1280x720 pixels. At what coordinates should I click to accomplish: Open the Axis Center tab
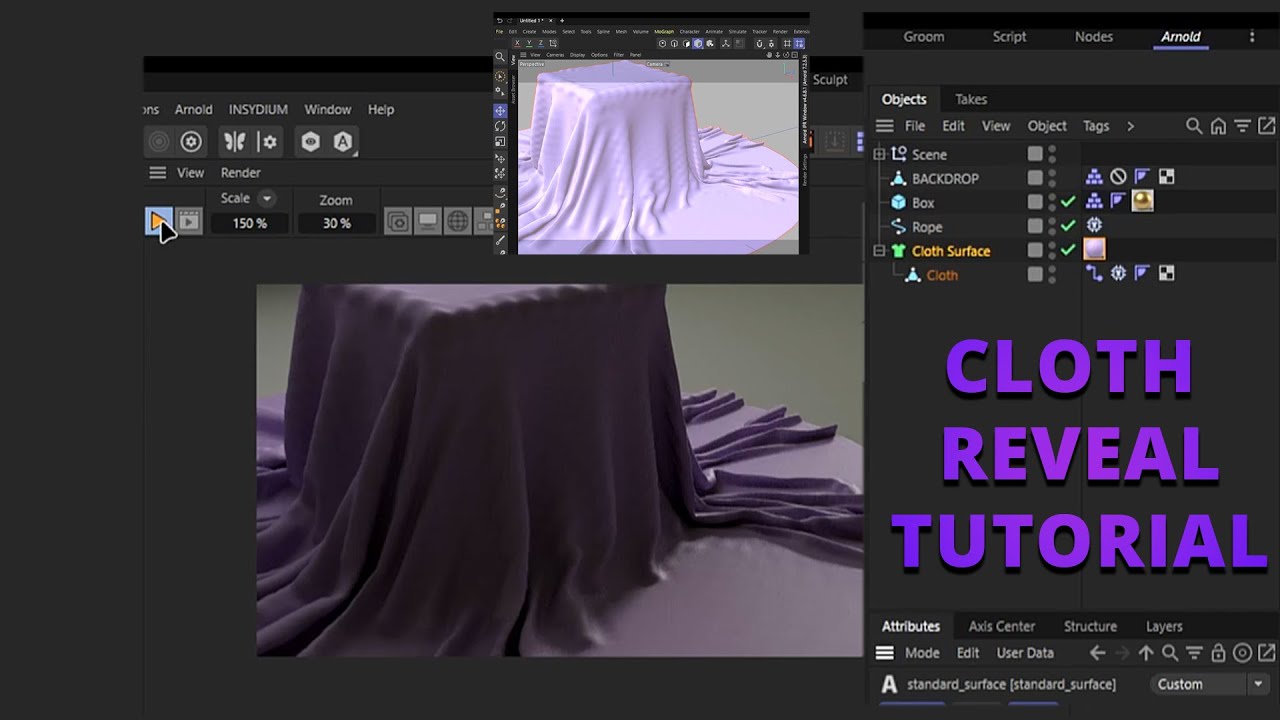(x=1002, y=626)
